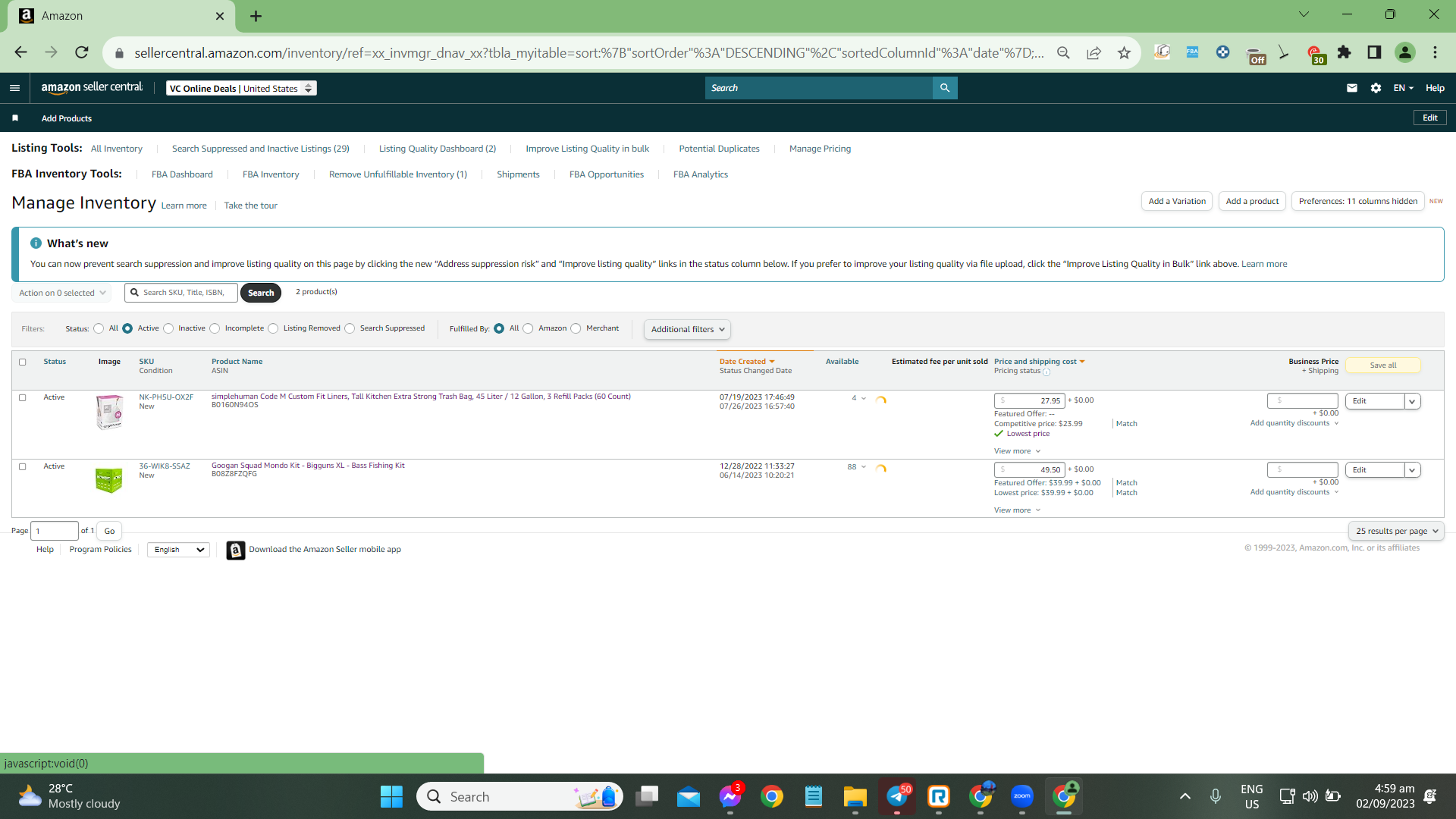Select the Active status radio button
The width and height of the screenshot is (1456, 819).
coord(127,329)
